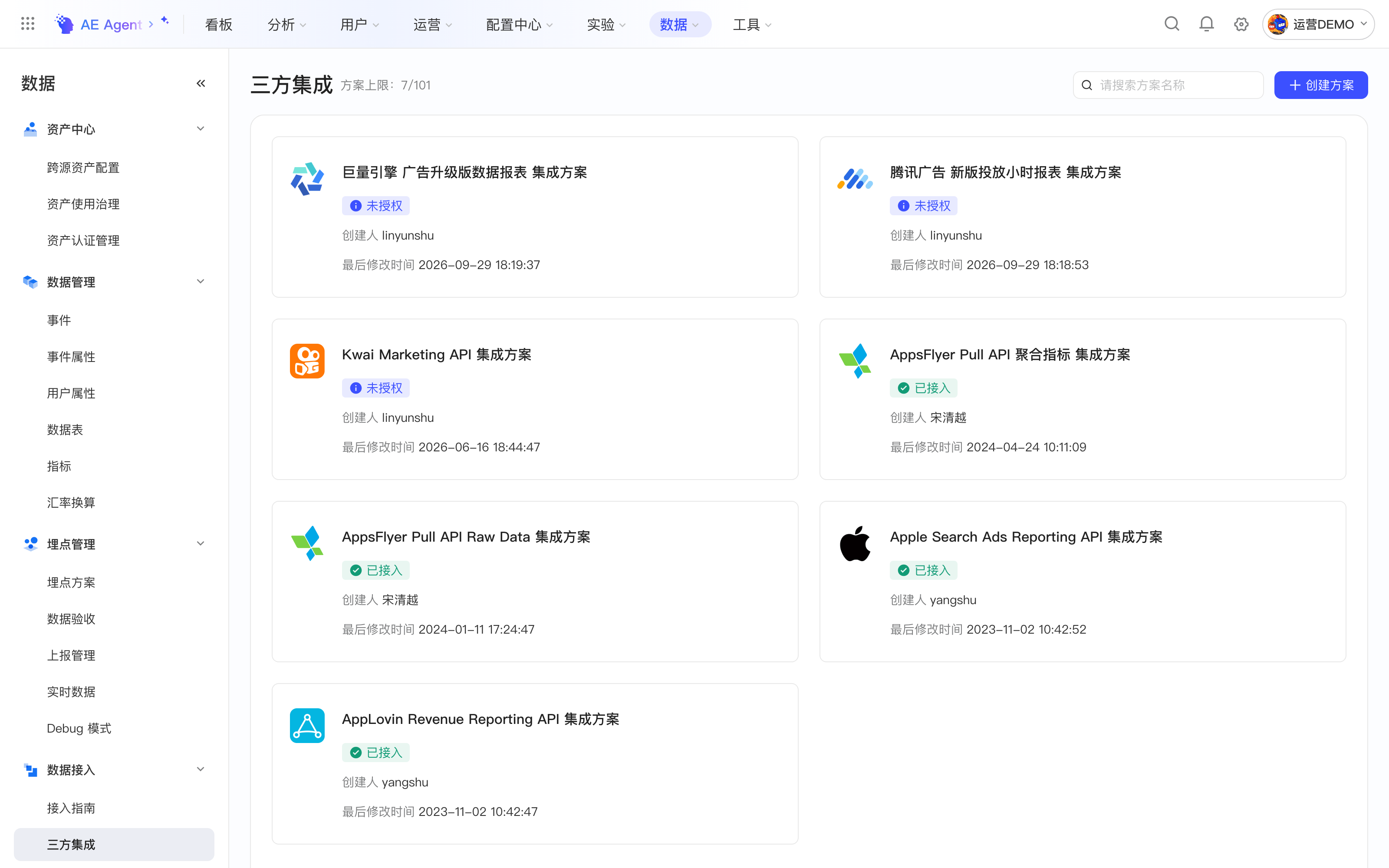The height and width of the screenshot is (868, 1389).
Task: Open the 实验 top menu
Action: click(606, 24)
